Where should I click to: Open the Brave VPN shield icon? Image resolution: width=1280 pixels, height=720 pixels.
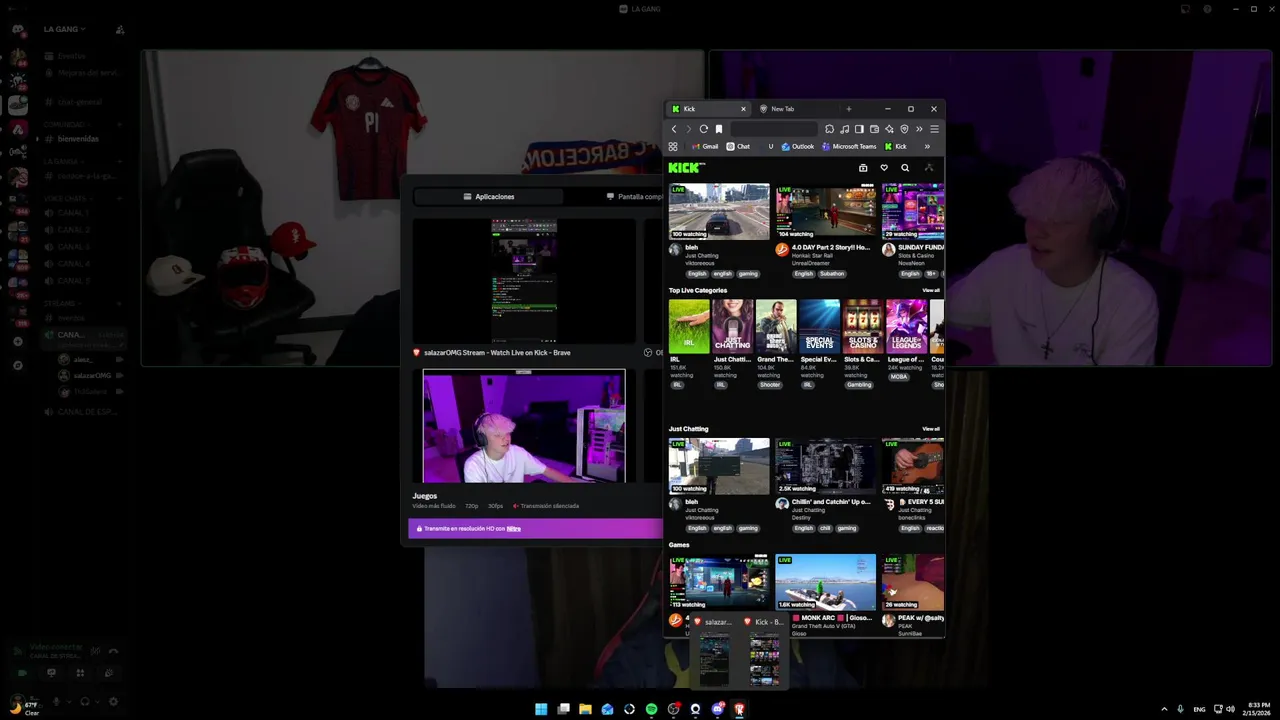click(904, 129)
